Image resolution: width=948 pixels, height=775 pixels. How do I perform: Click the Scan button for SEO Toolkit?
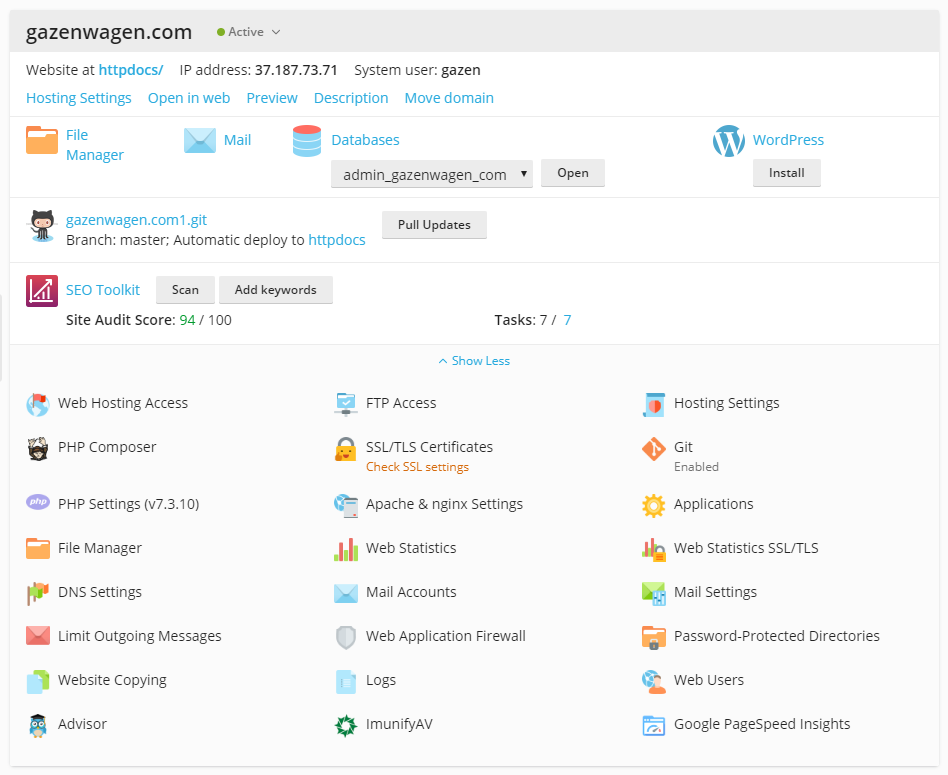click(185, 290)
